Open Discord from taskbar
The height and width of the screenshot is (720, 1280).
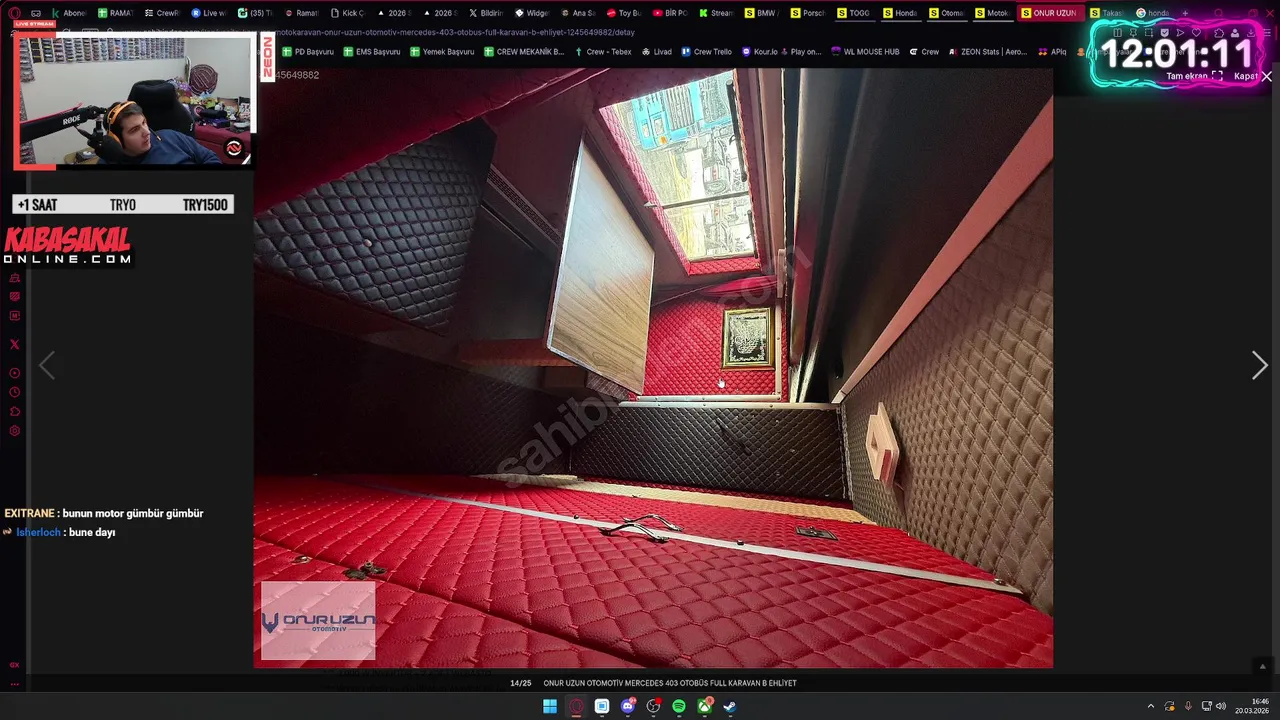pos(628,706)
